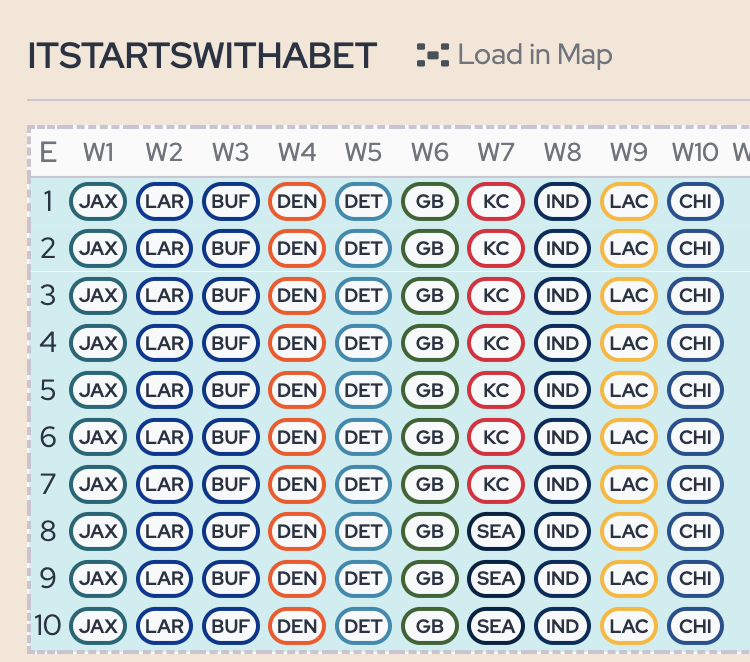Viewport: 750px width, 662px height.
Task: Select the SEA pick in row 10
Action: coord(496,626)
